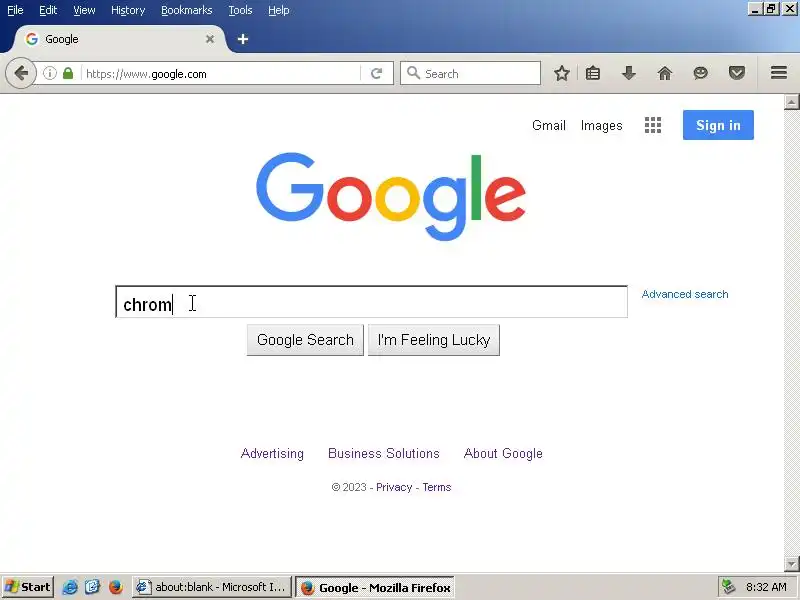Open the About Google link
The image size is (800, 600).
[503, 454]
